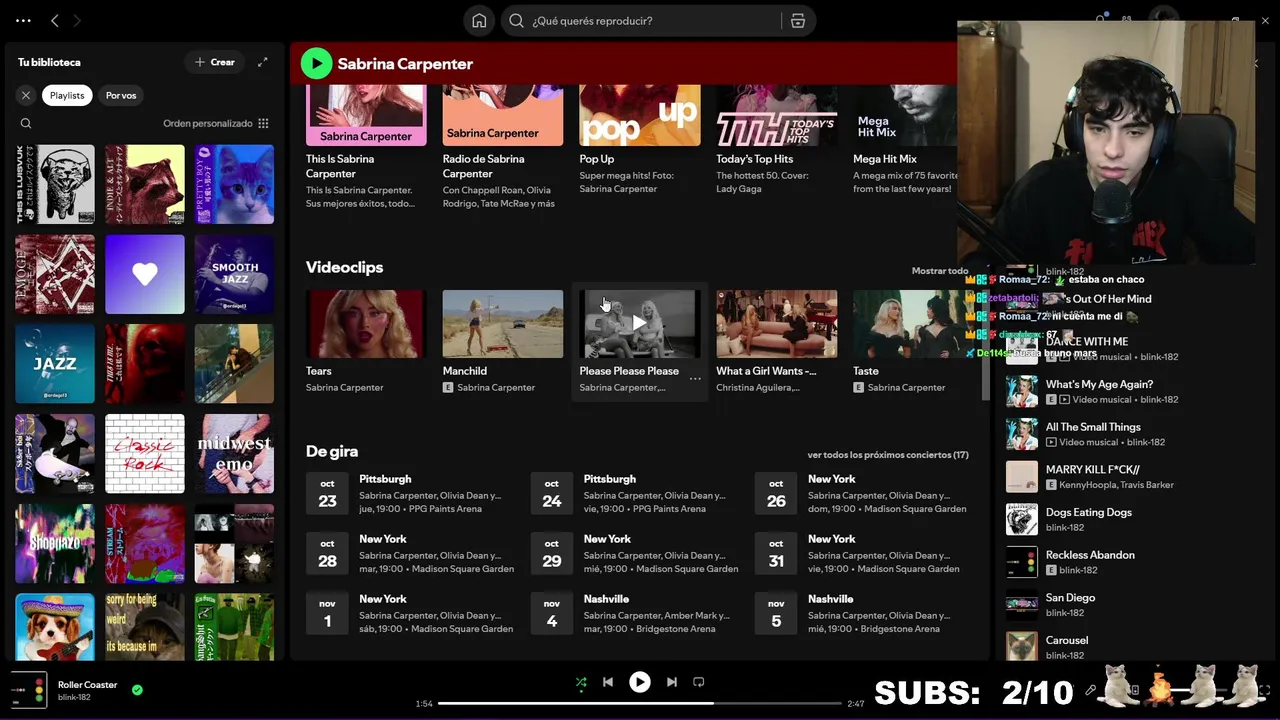Open the 'This Is Sabrina Carpenter' playlist card

pos(365,148)
